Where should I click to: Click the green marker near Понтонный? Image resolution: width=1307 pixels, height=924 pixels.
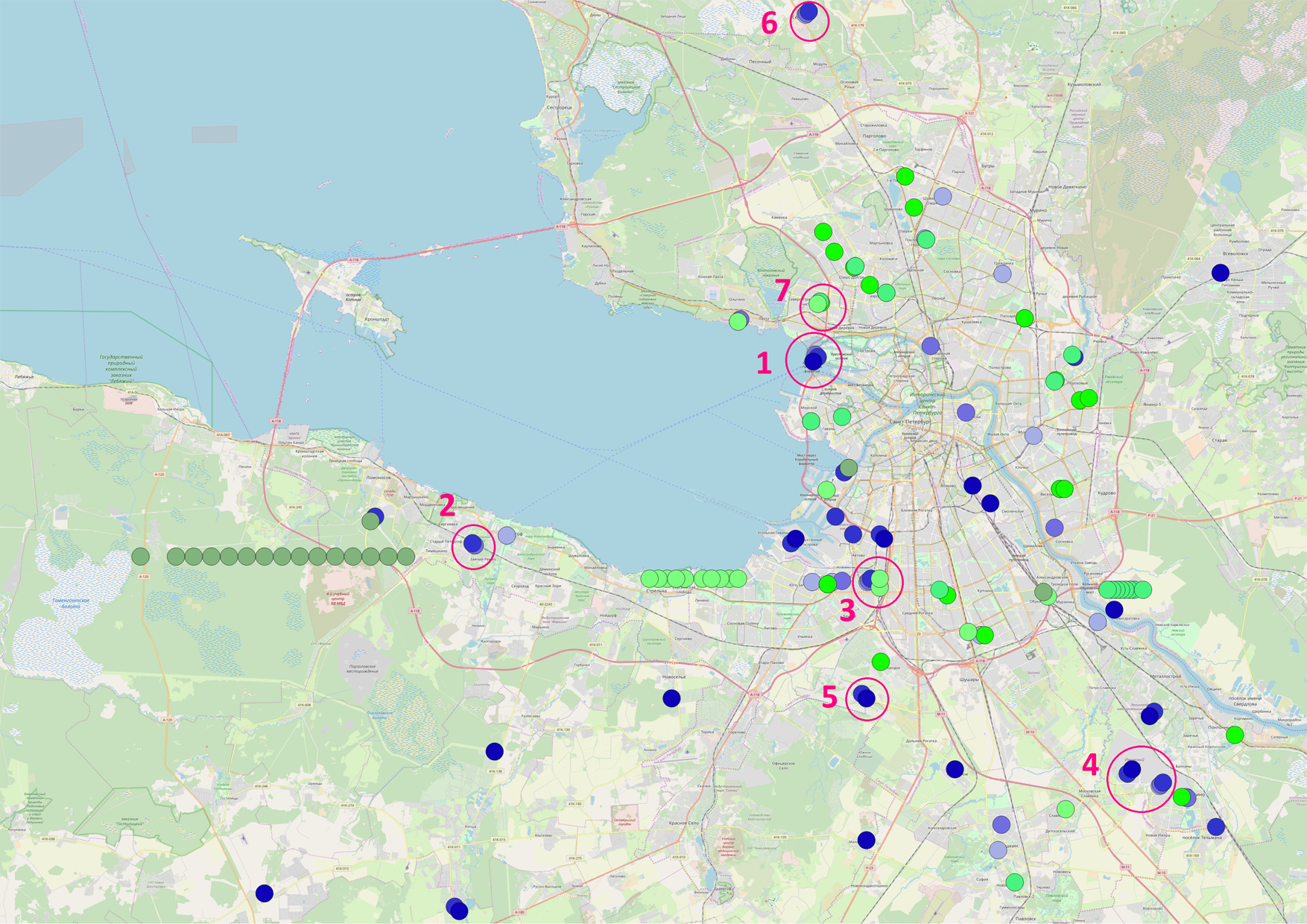pyautogui.click(x=1235, y=735)
